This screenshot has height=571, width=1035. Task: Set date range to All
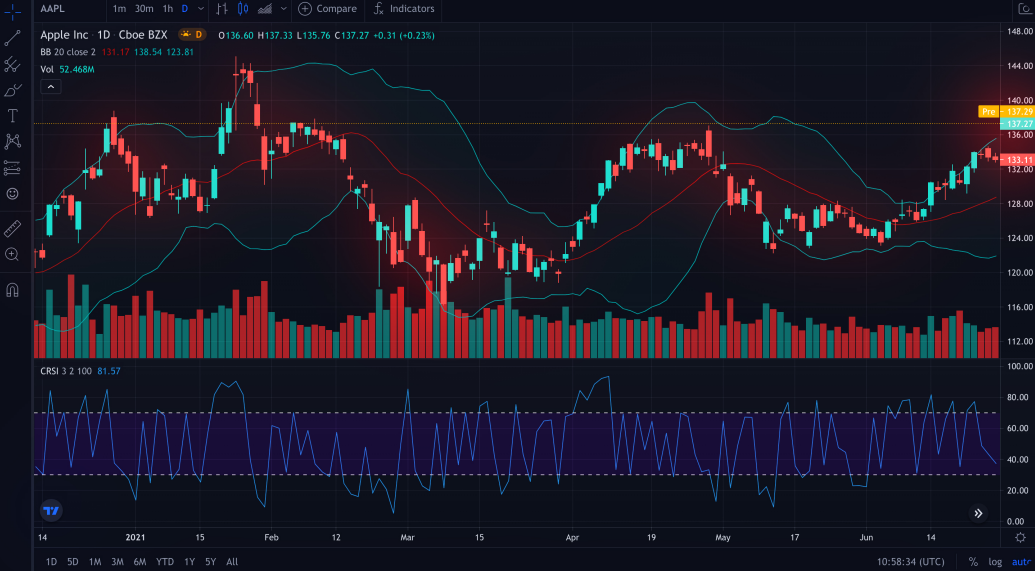pos(232,562)
